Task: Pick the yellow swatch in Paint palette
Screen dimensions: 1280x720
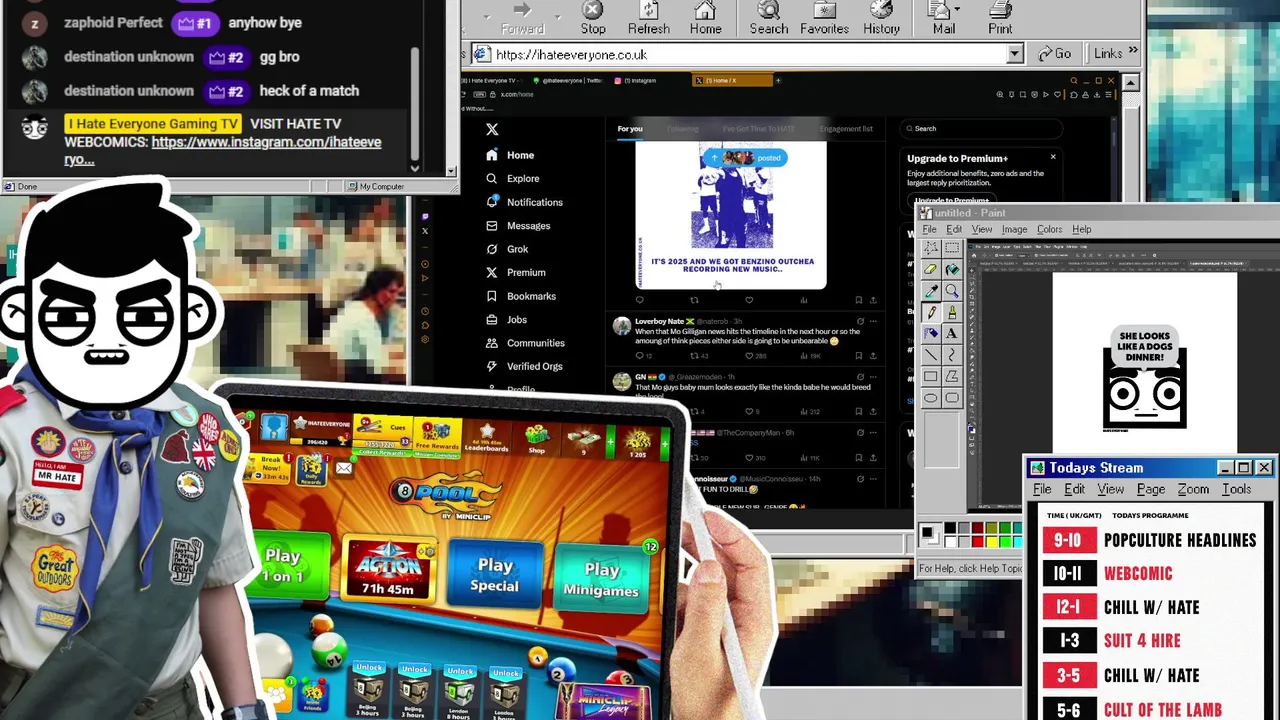Action: point(991,542)
